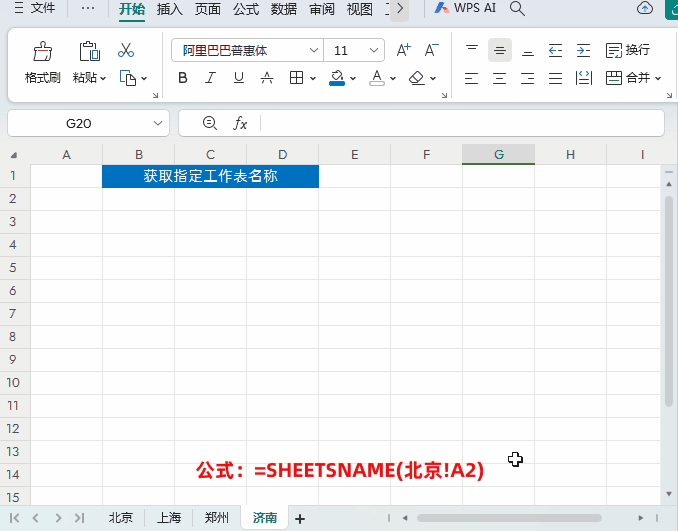Apply strikethrough formatting
This screenshot has height=531, width=678.
point(267,78)
